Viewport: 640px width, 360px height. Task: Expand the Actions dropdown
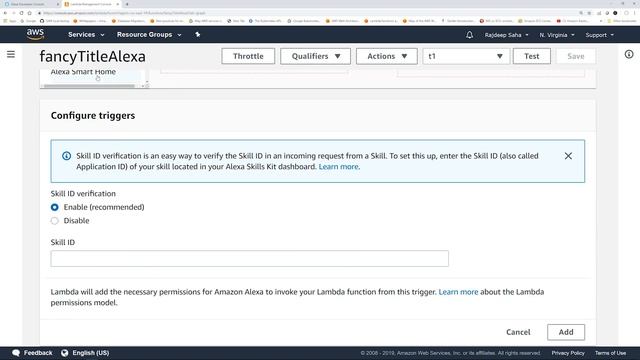click(387, 56)
